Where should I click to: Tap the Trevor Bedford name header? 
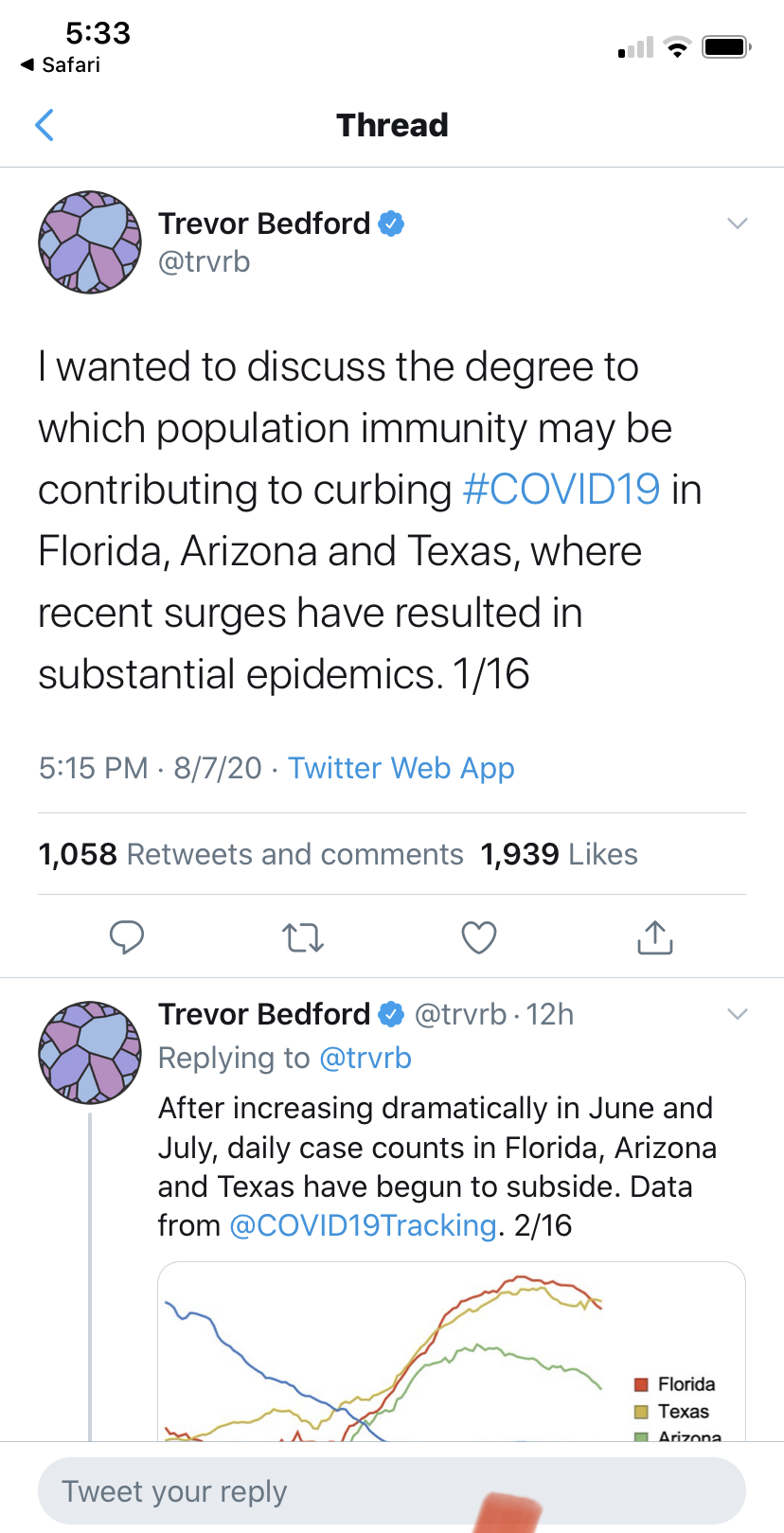coord(264,223)
